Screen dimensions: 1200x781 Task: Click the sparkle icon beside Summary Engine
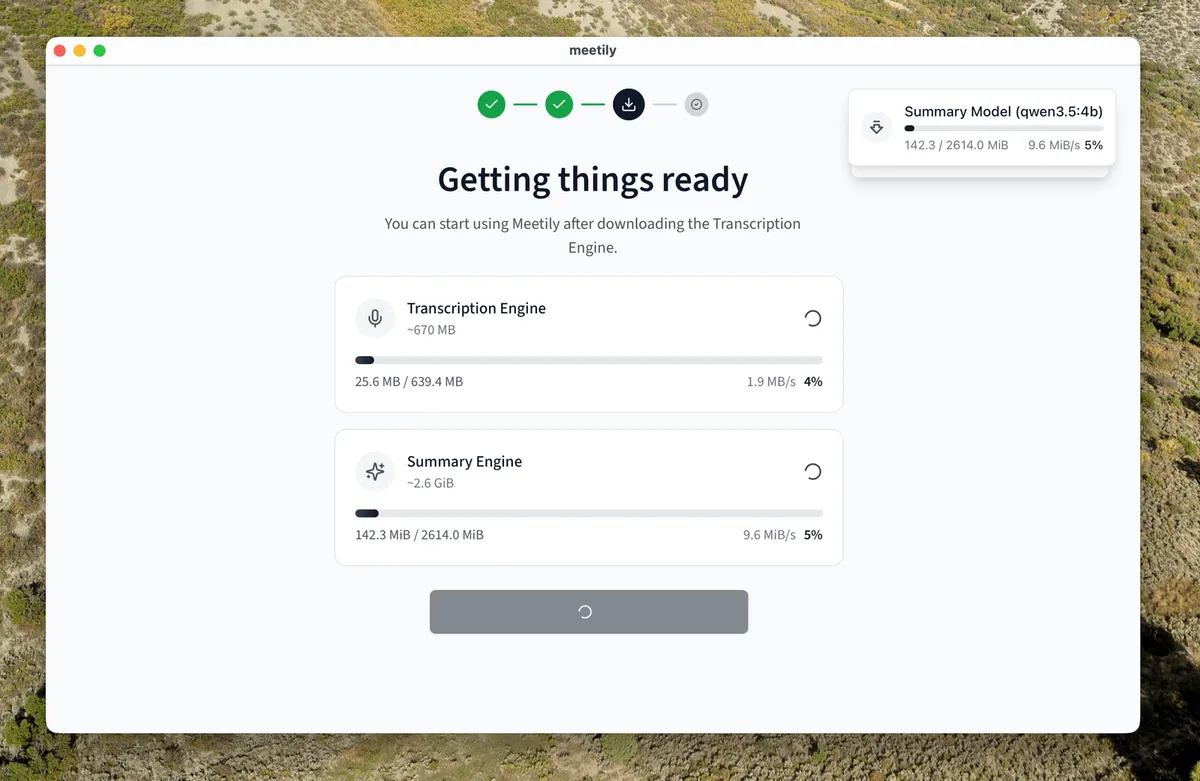[x=375, y=471]
